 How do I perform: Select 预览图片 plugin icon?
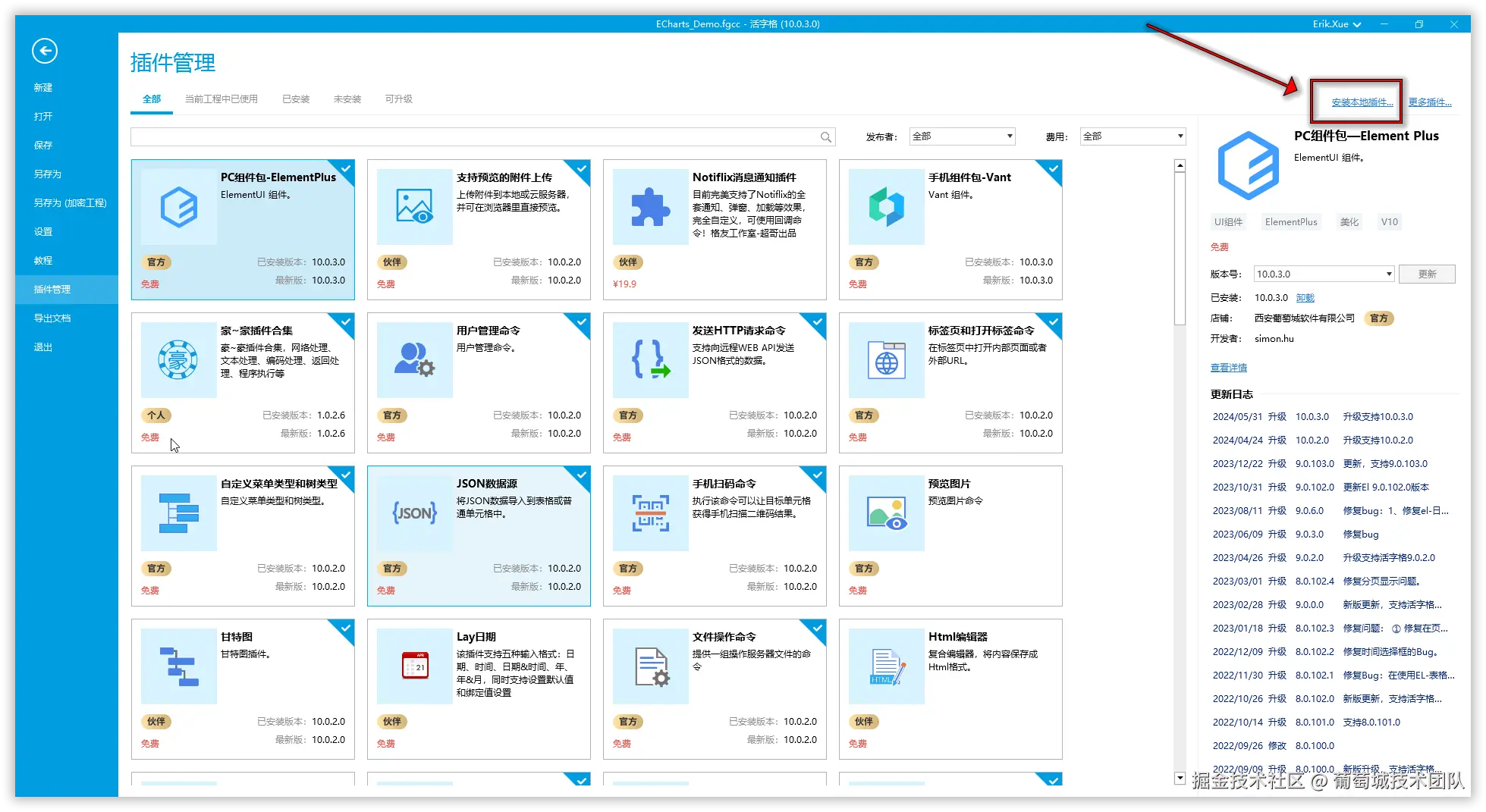point(887,513)
